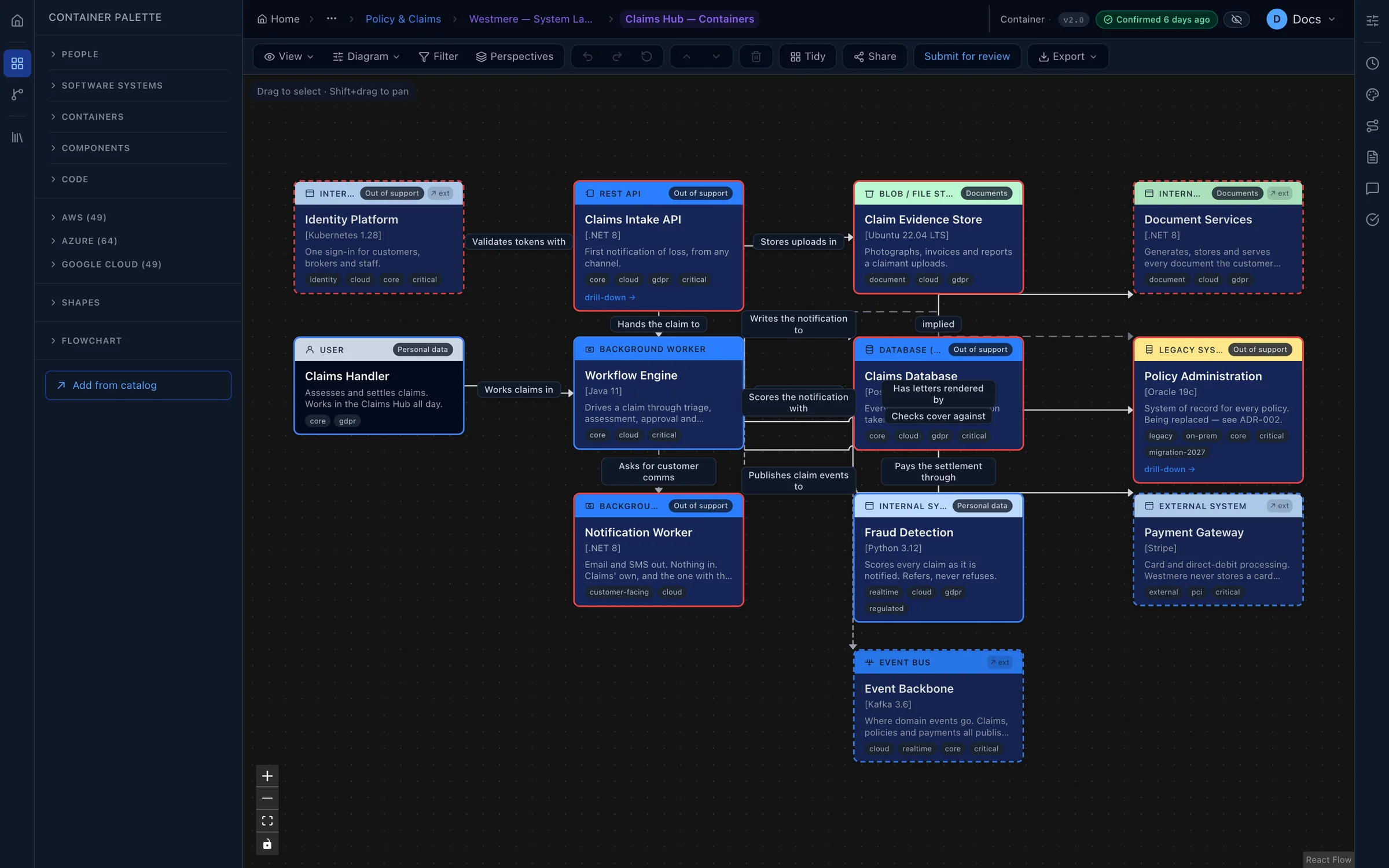Click the Submit for review button
The image size is (1389, 868).
click(x=967, y=57)
